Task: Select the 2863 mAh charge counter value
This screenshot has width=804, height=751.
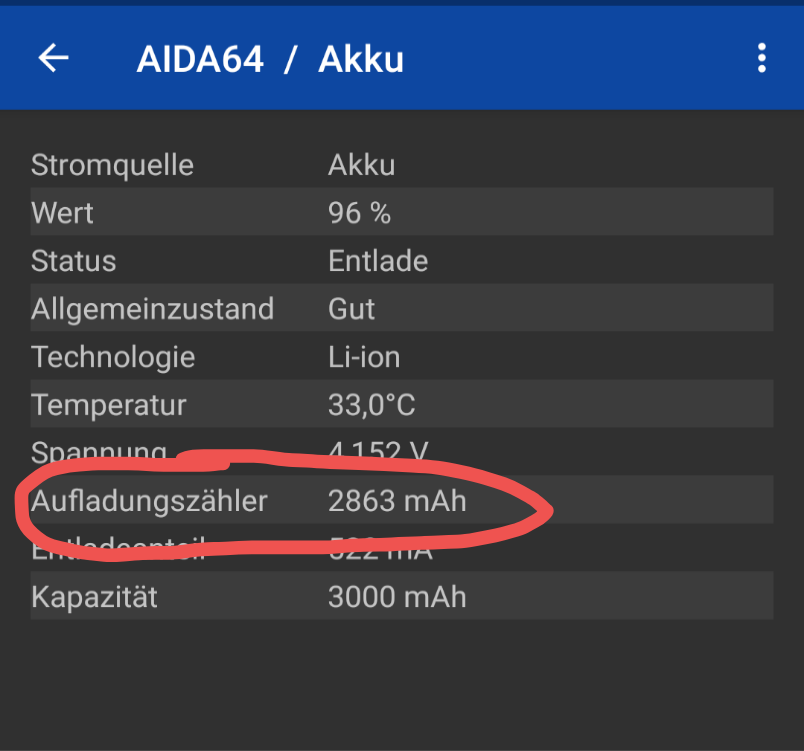Action: 397,501
